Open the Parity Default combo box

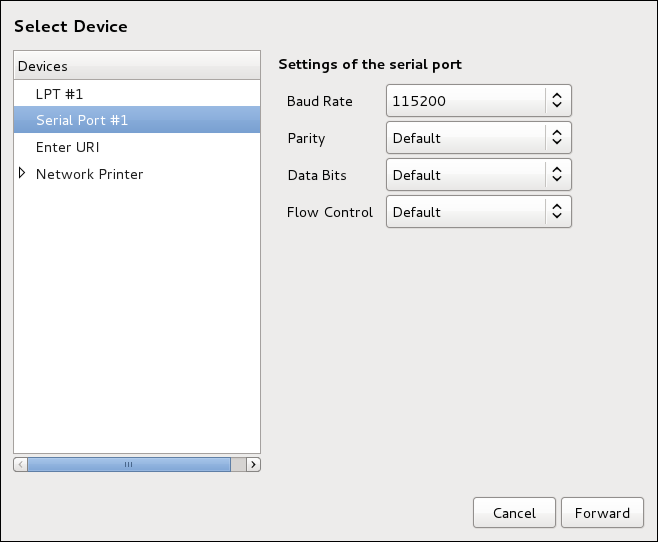479,138
